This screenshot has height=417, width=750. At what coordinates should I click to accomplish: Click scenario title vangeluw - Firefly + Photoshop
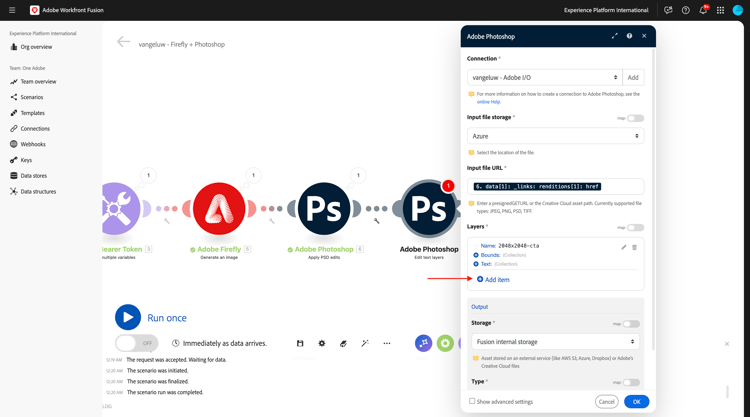(182, 44)
